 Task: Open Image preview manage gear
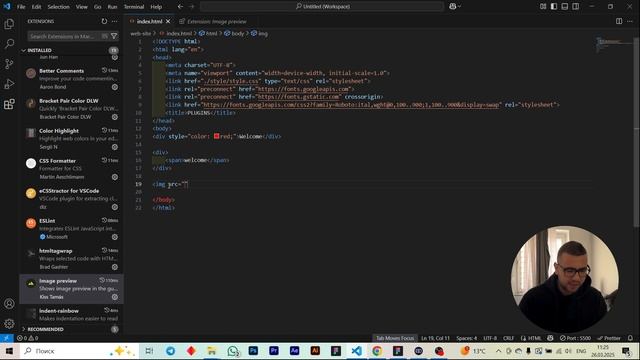click(115, 297)
